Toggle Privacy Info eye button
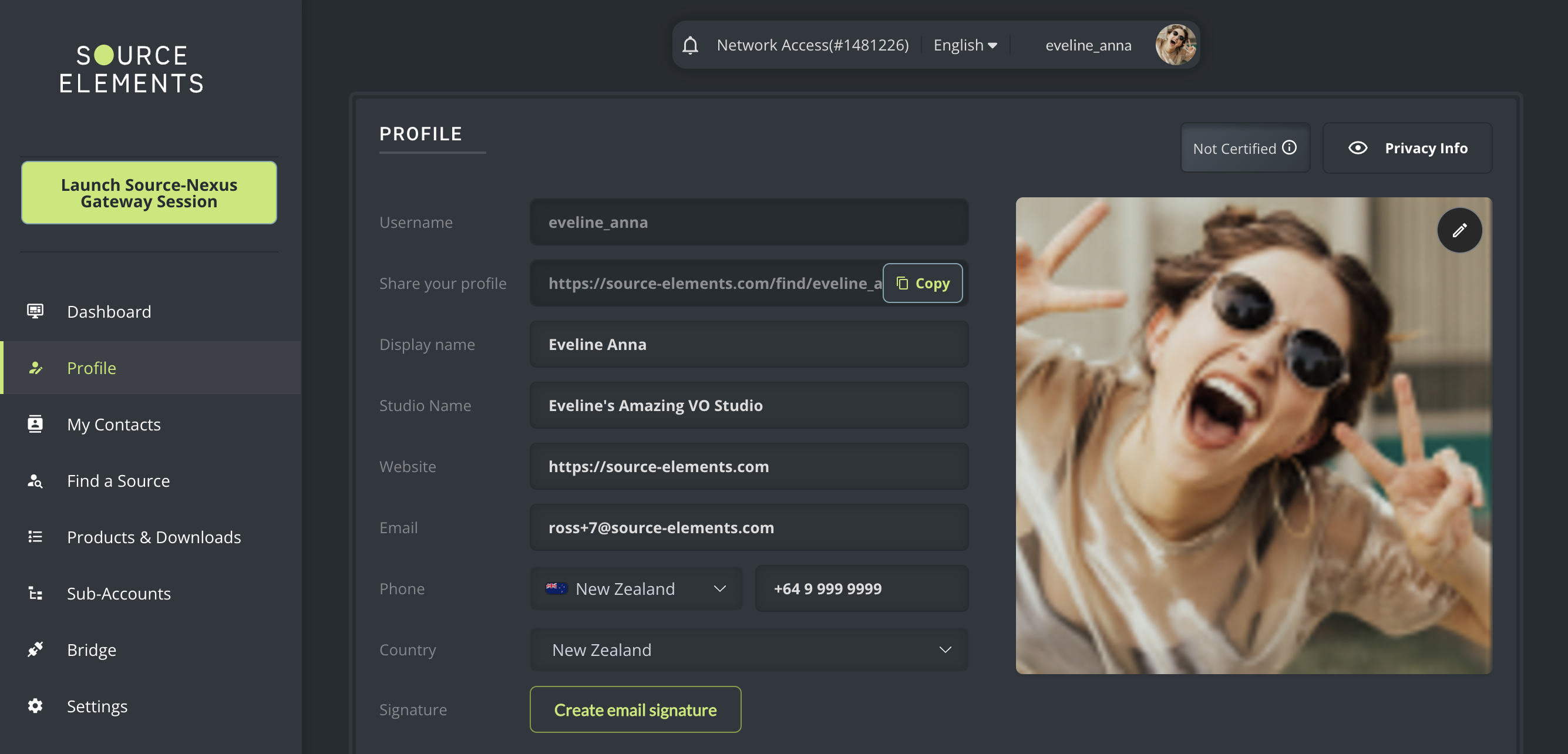The width and height of the screenshot is (1568, 754). click(x=1407, y=148)
